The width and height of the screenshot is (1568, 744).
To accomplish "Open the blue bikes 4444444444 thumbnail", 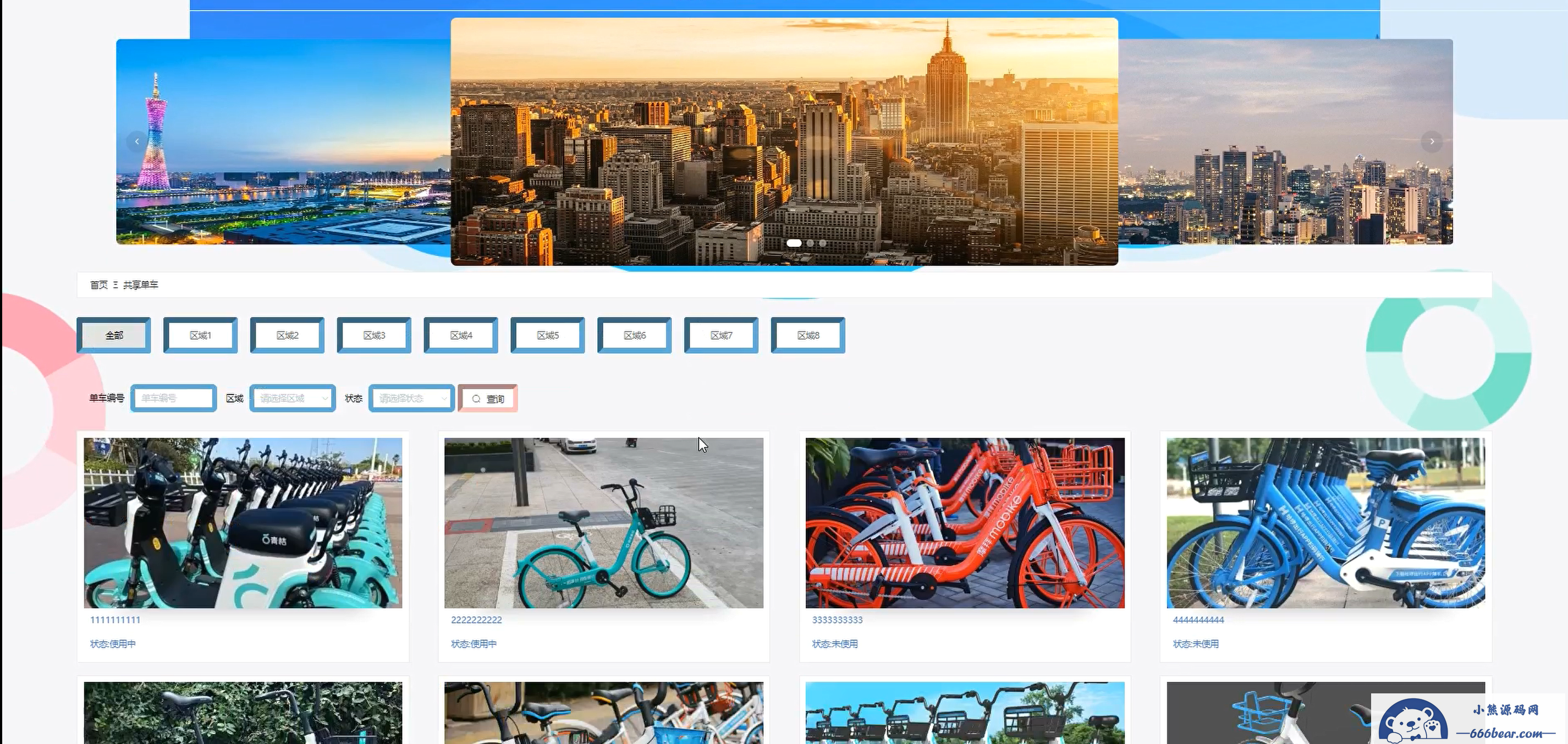I will pyautogui.click(x=1326, y=523).
